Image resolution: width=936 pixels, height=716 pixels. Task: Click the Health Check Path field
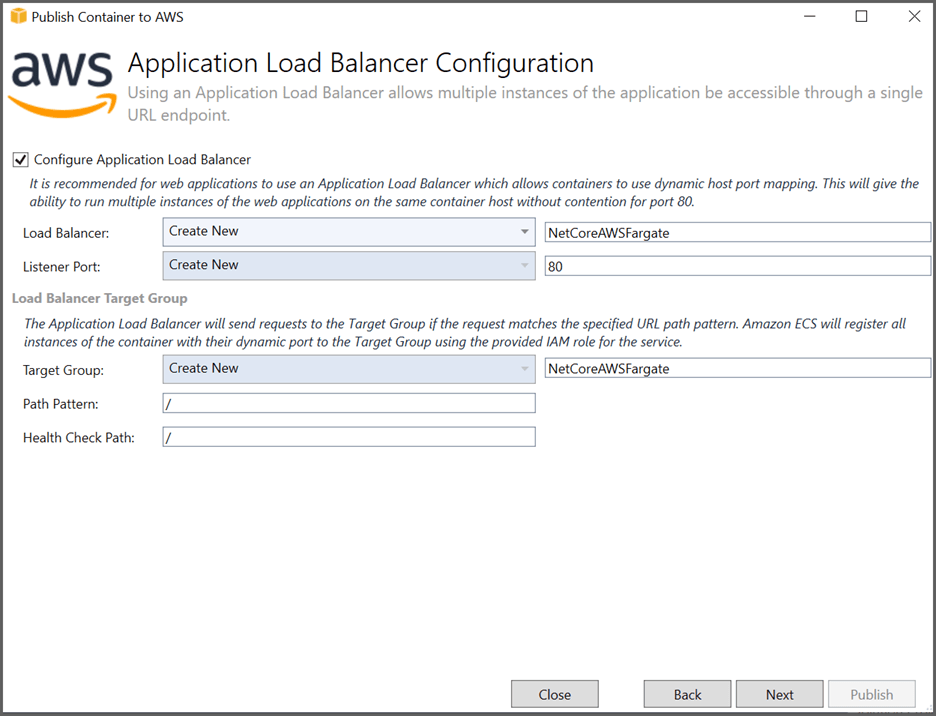(348, 436)
